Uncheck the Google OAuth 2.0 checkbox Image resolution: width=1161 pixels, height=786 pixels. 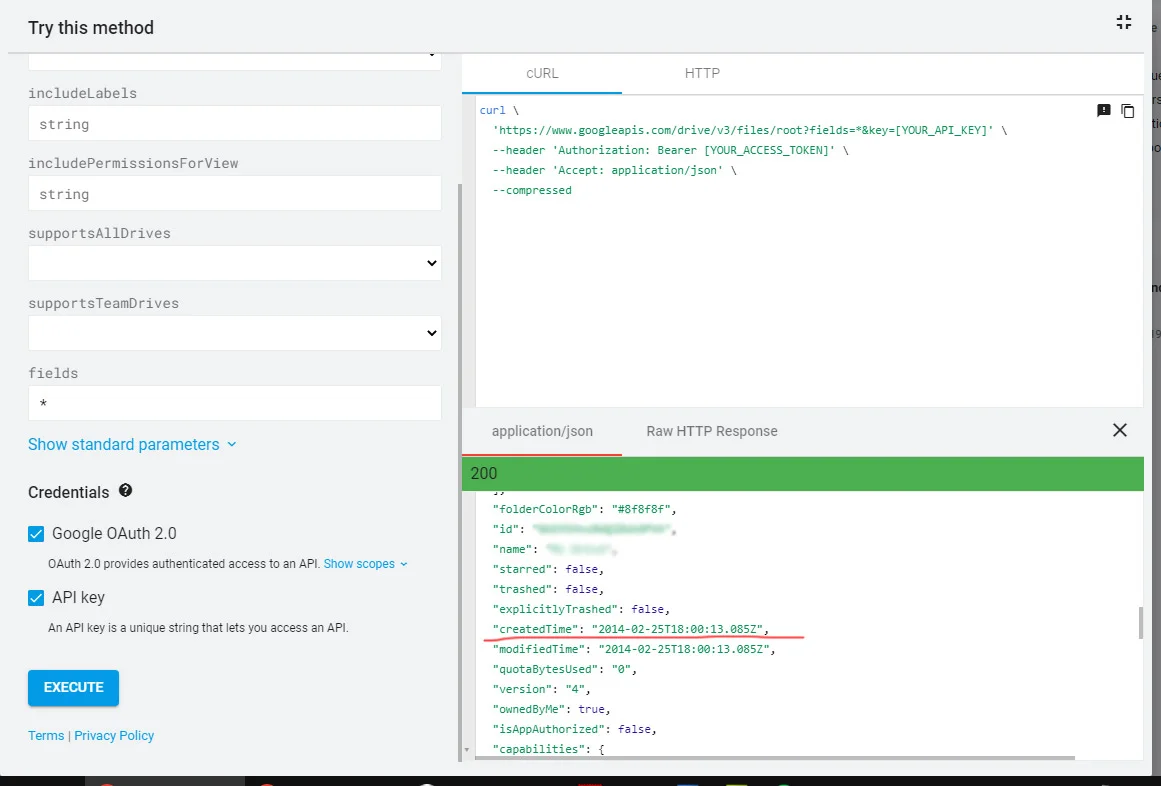pos(37,534)
